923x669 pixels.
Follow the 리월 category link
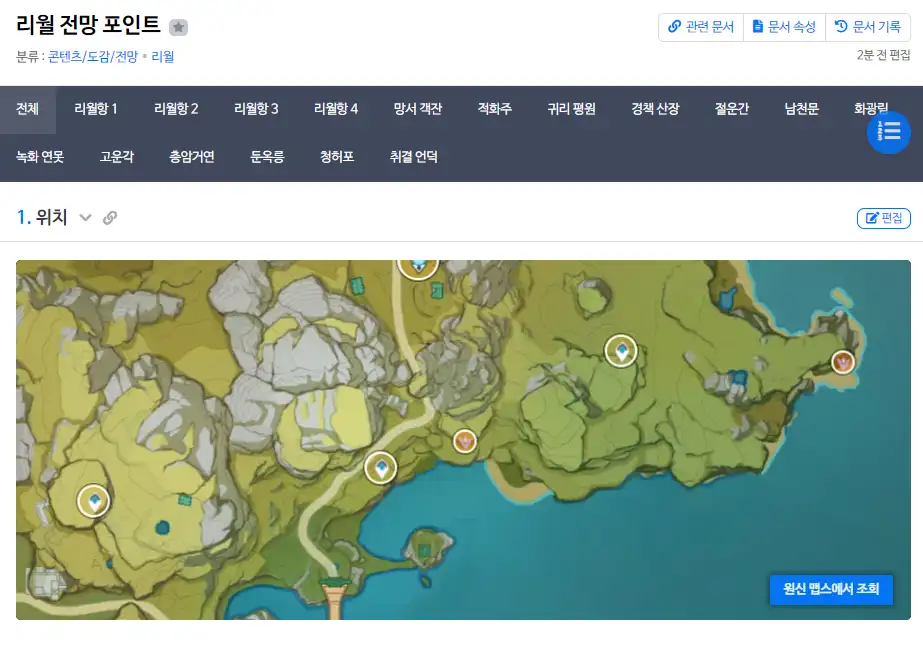(x=163, y=57)
